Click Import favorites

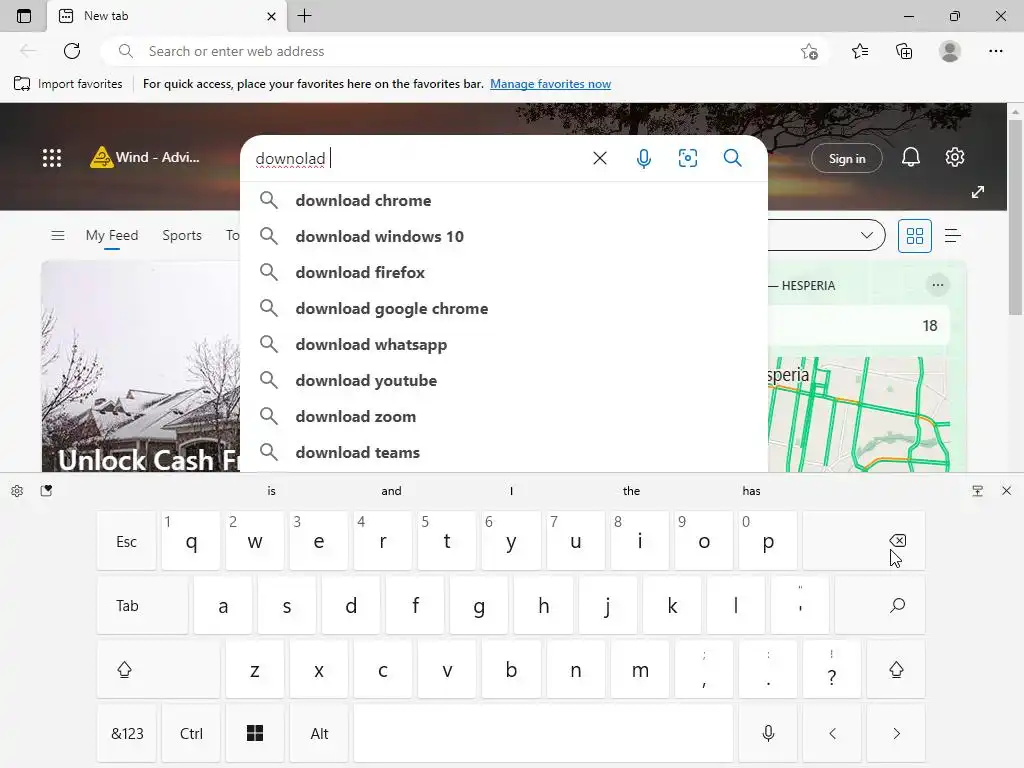point(68,84)
